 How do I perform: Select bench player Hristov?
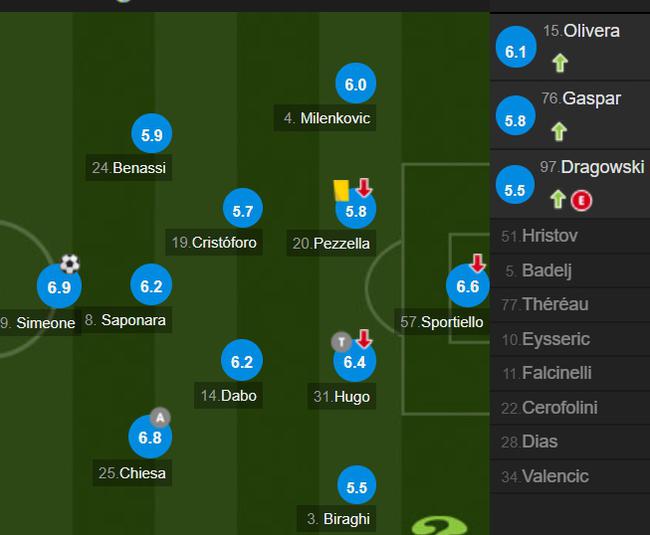tap(570, 236)
